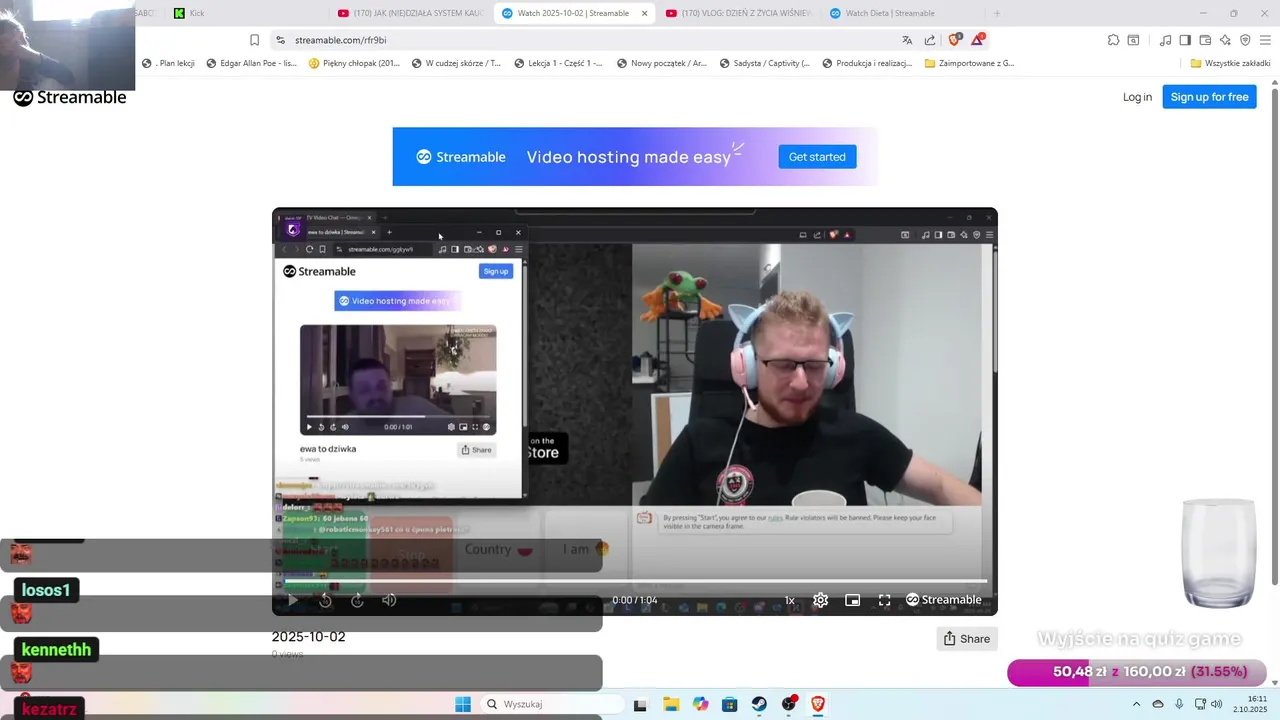Open the tab search icon in toolbar

(1133, 40)
